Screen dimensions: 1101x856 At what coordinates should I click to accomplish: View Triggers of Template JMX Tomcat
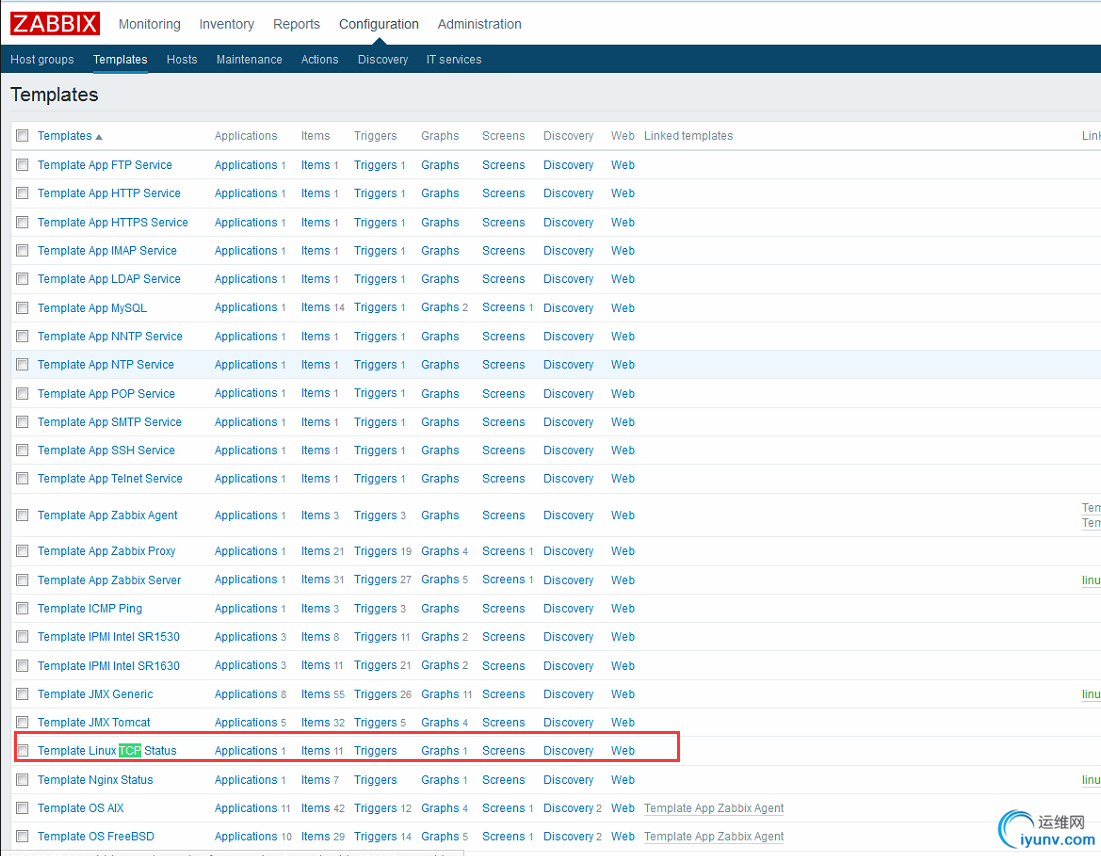376,723
